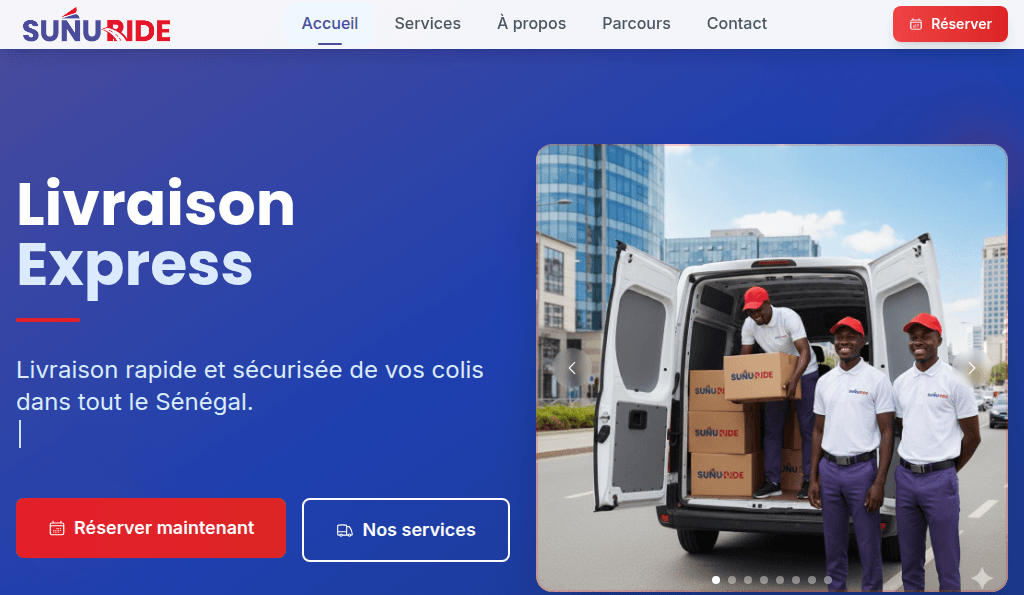Select the first carousel dot
Image resolution: width=1024 pixels, height=595 pixels.
coord(716,580)
